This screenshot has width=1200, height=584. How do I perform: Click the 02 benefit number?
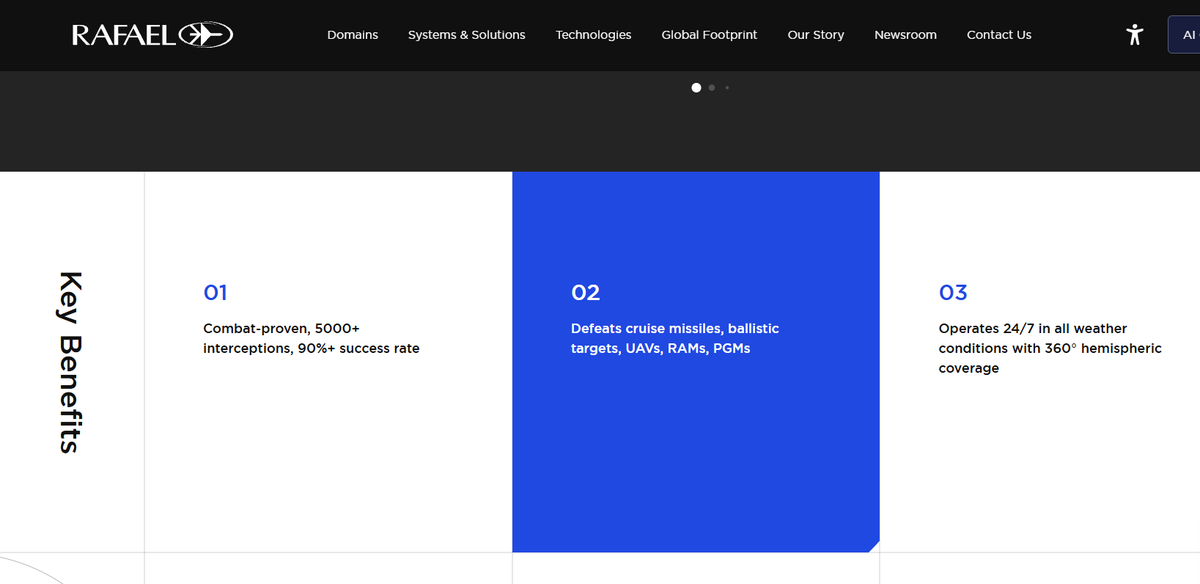pyautogui.click(x=585, y=292)
